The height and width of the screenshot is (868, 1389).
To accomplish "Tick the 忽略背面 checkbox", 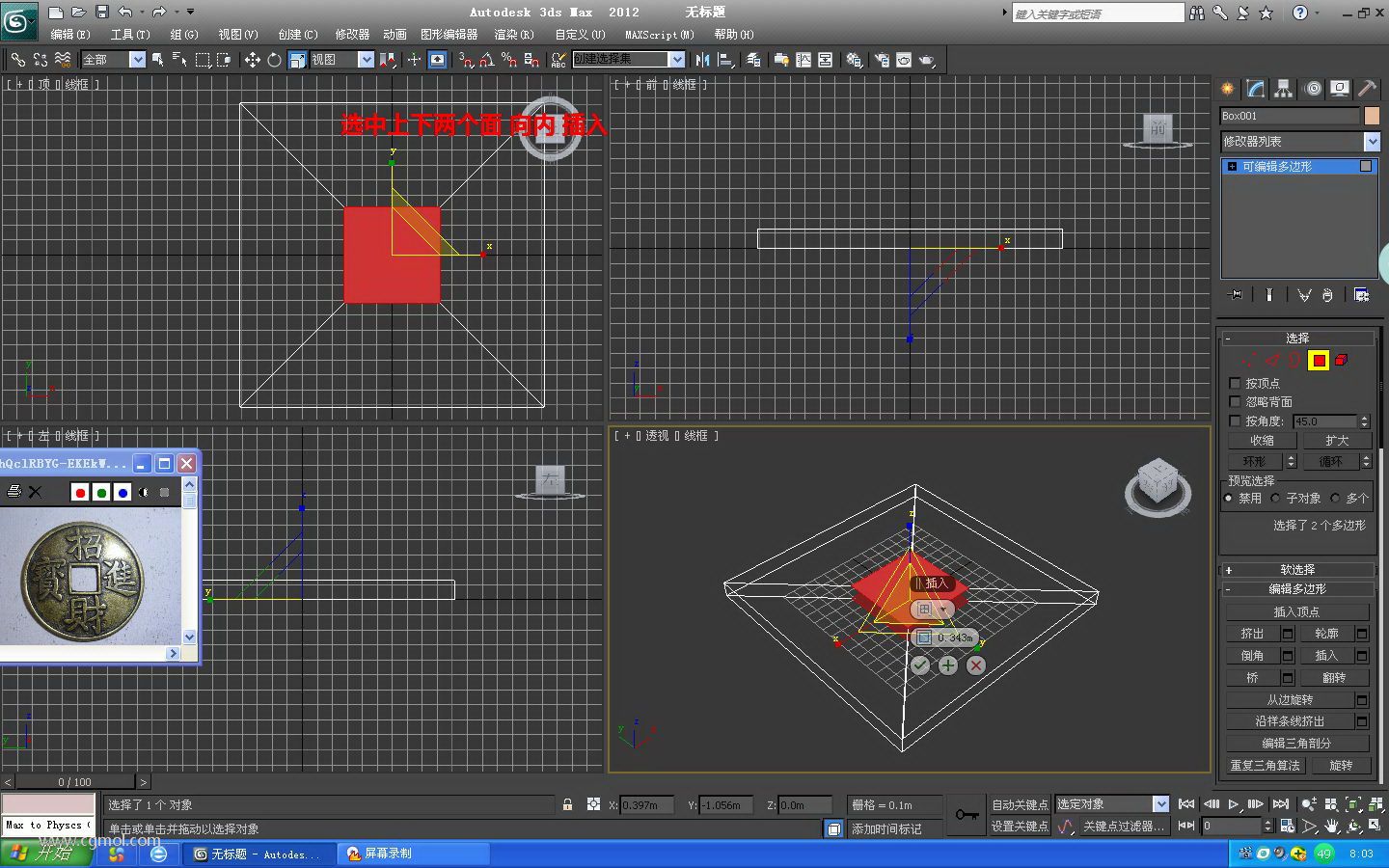I will (x=1235, y=401).
